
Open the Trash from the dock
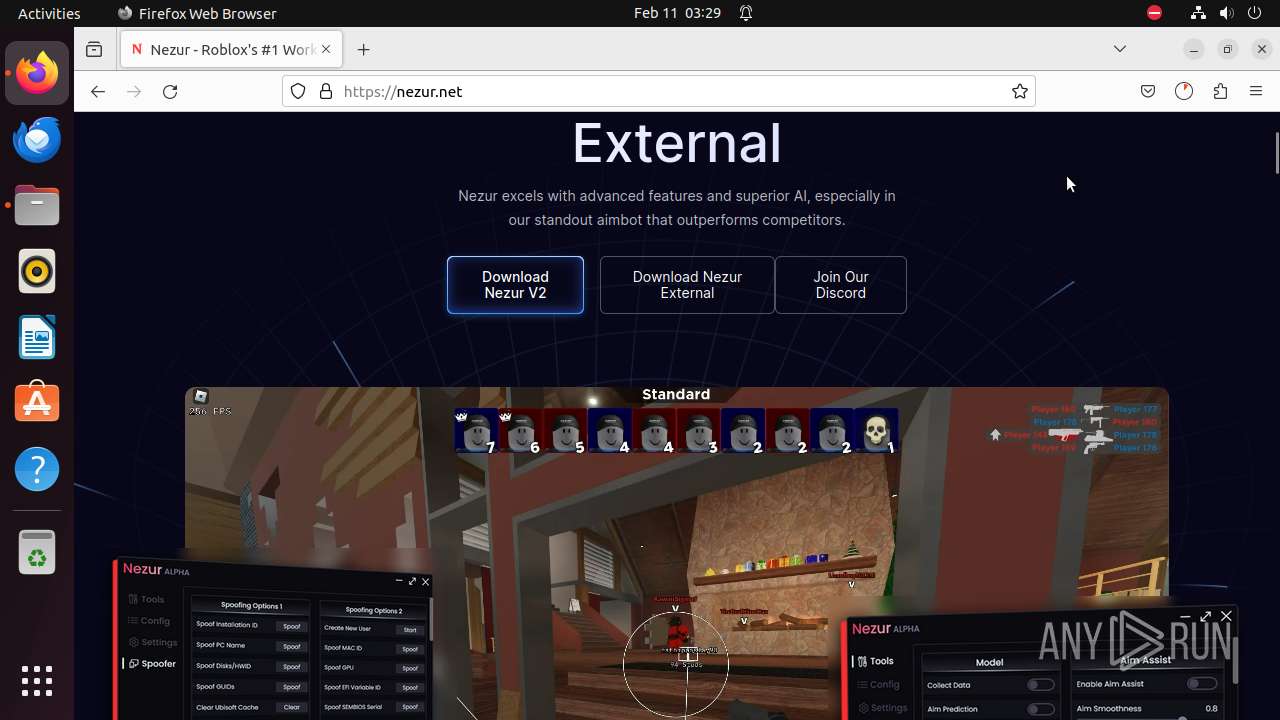pyautogui.click(x=37, y=553)
